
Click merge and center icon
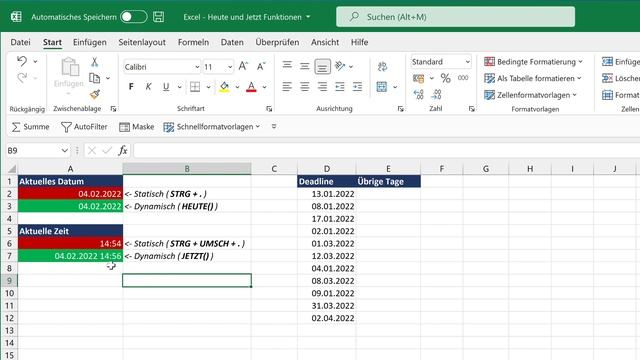[382, 87]
